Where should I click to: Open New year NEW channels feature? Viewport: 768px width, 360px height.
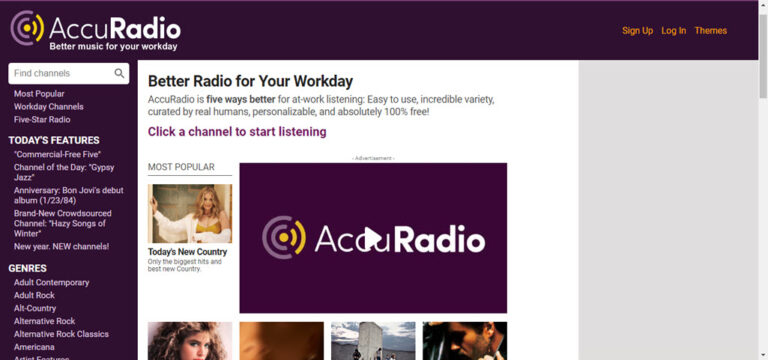click(61, 246)
